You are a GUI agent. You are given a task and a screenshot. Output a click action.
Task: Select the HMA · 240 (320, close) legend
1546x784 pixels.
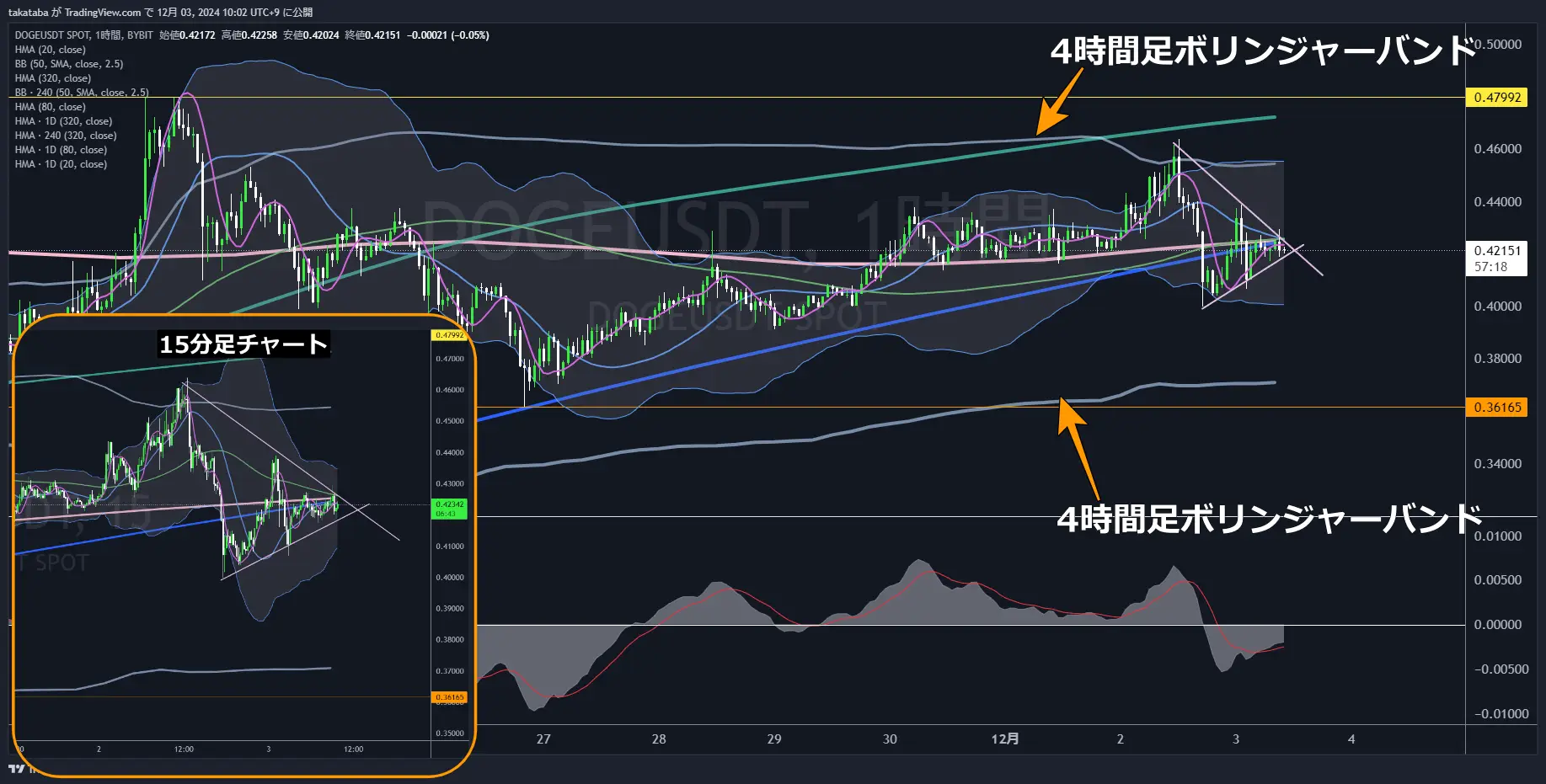click(x=65, y=136)
